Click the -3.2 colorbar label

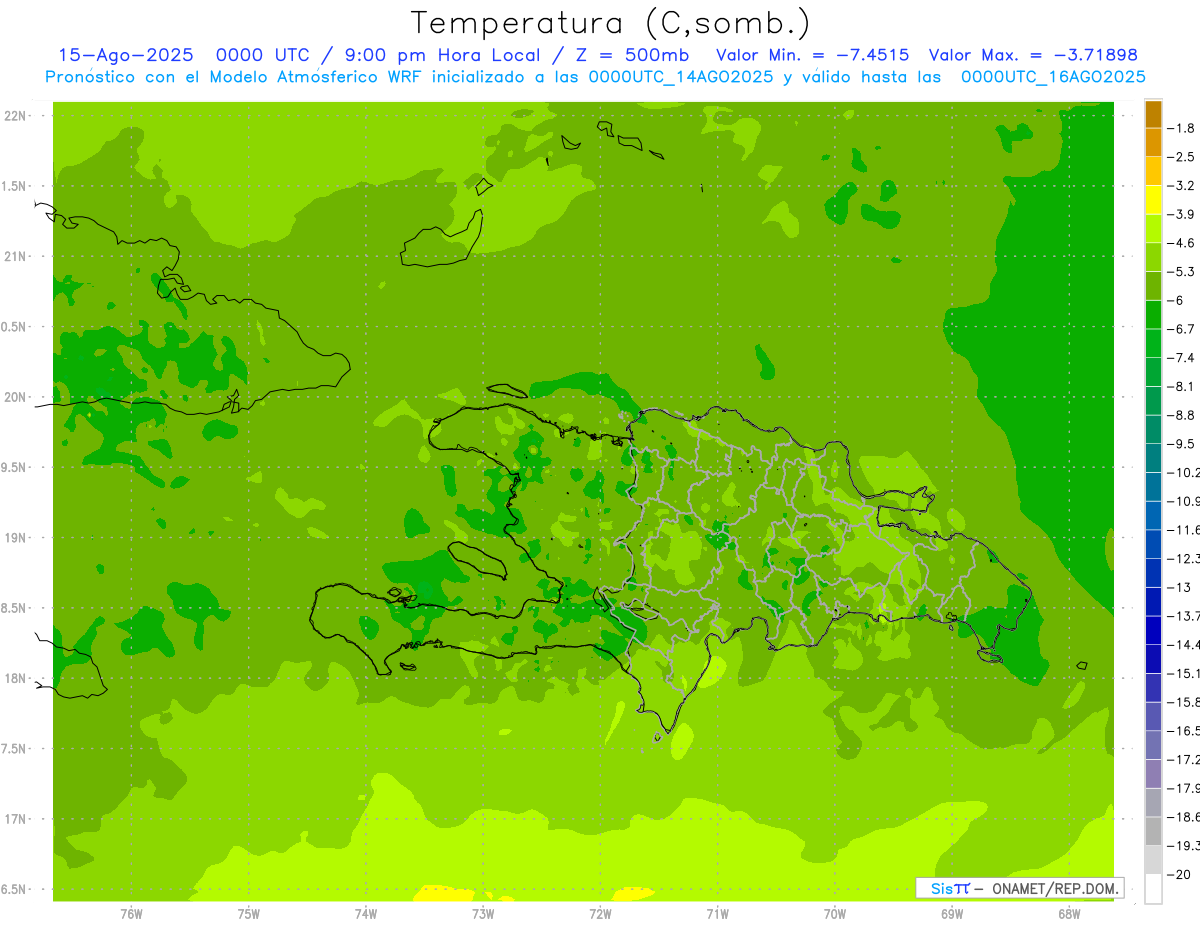pos(1180,186)
